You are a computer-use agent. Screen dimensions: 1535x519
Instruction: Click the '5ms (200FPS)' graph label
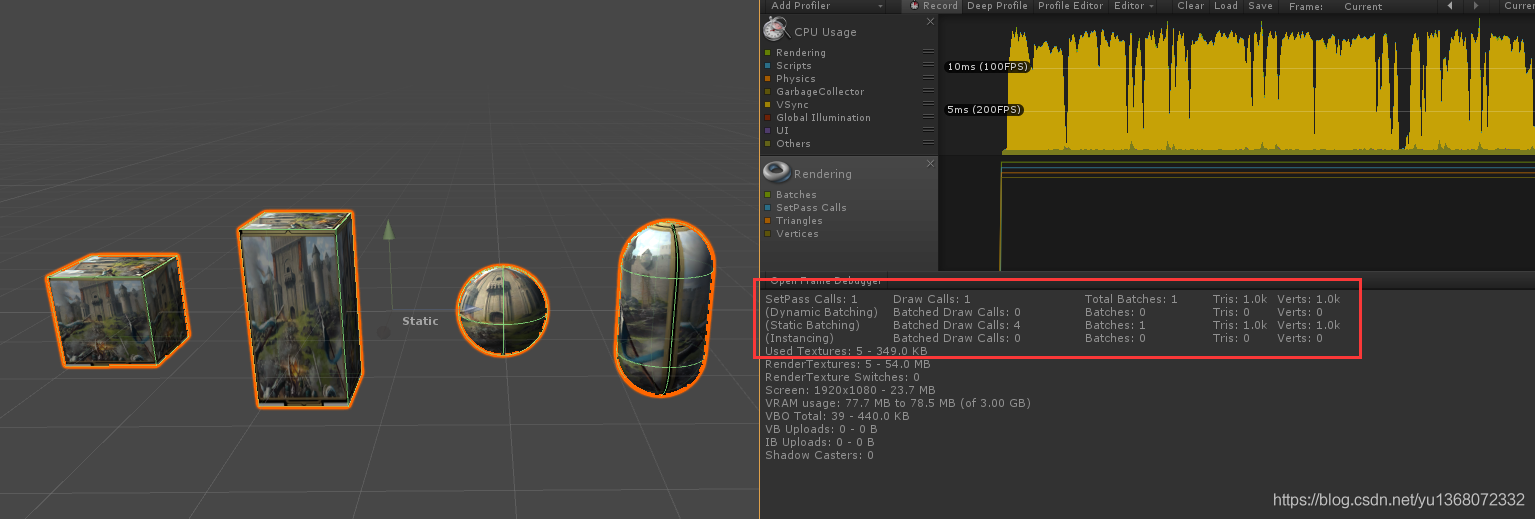pyautogui.click(x=985, y=110)
